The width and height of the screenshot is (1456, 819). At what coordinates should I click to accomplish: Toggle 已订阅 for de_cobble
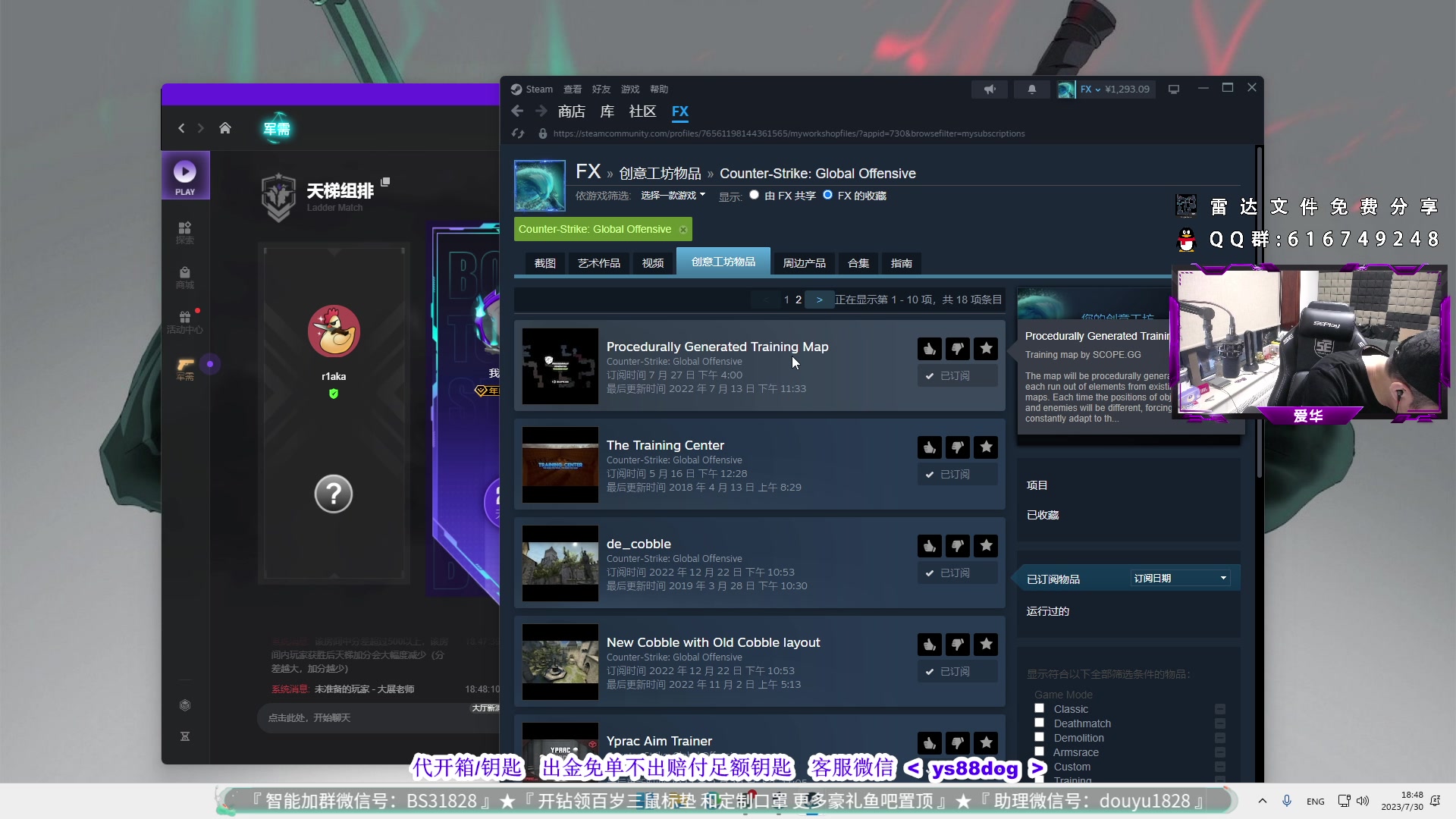958,573
